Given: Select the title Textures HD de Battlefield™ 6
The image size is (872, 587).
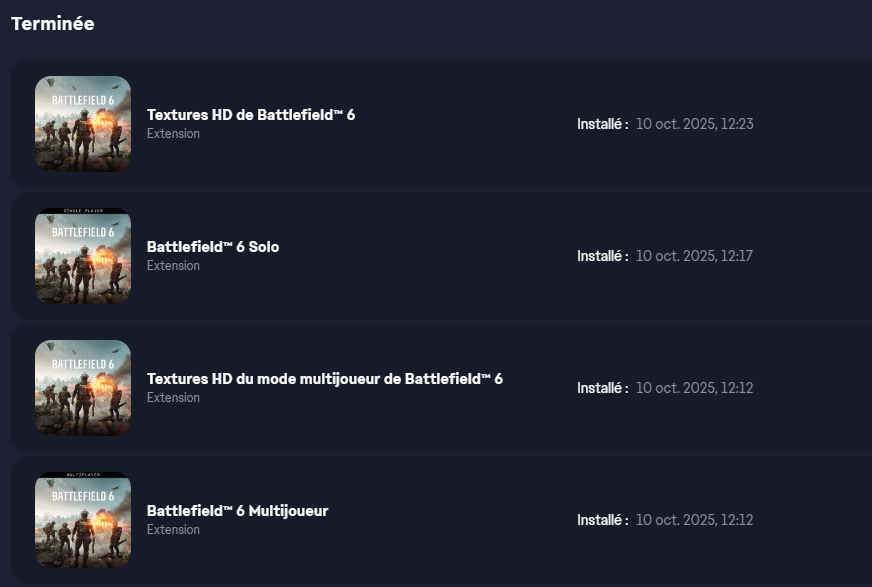Looking at the screenshot, I should pyautogui.click(x=251, y=115).
